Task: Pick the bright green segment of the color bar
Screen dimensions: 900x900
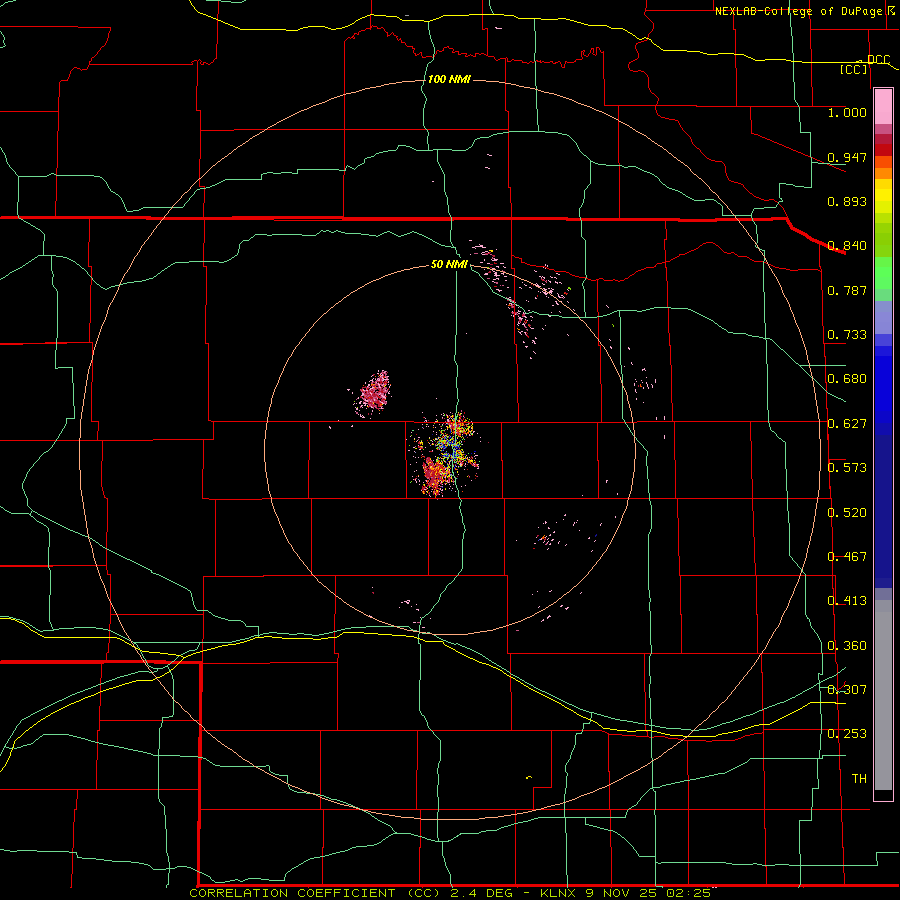Action: tap(883, 272)
